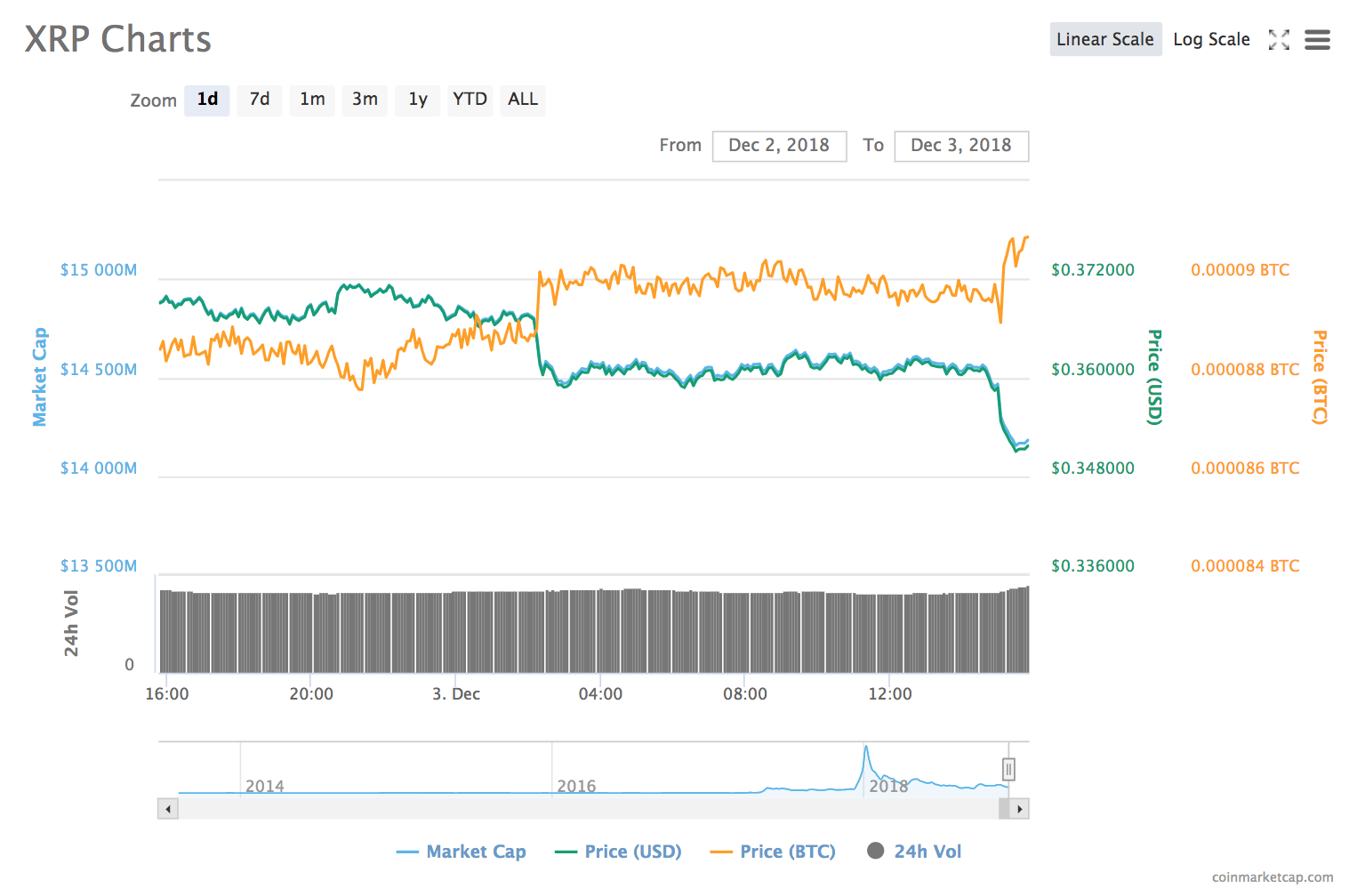
Task: Click the 0.00009 BTC axis label
Action: [x=1241, y=270]
